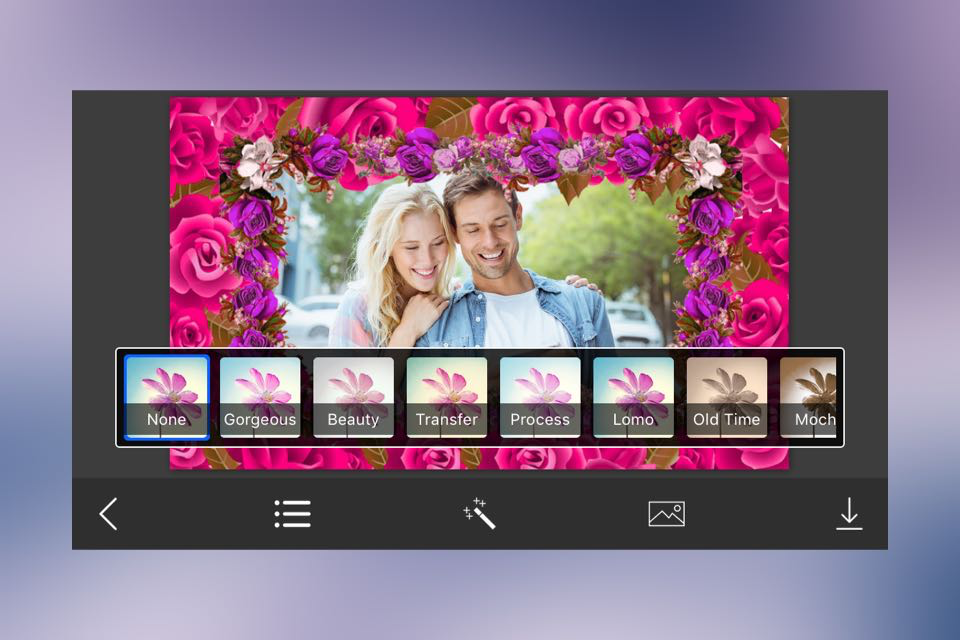Tap the back arrow icon
The image size is (960, 640).
tap(108, 514)
